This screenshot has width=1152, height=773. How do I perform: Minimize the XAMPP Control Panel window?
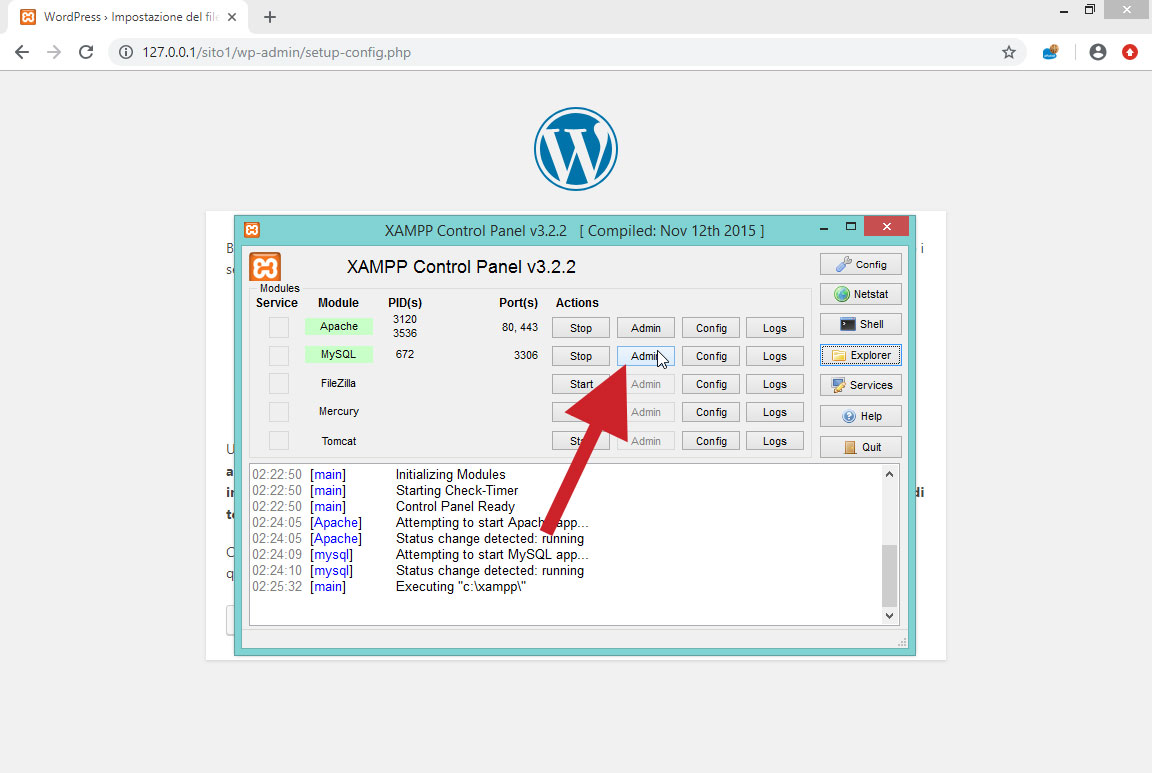tap(824, 227)
